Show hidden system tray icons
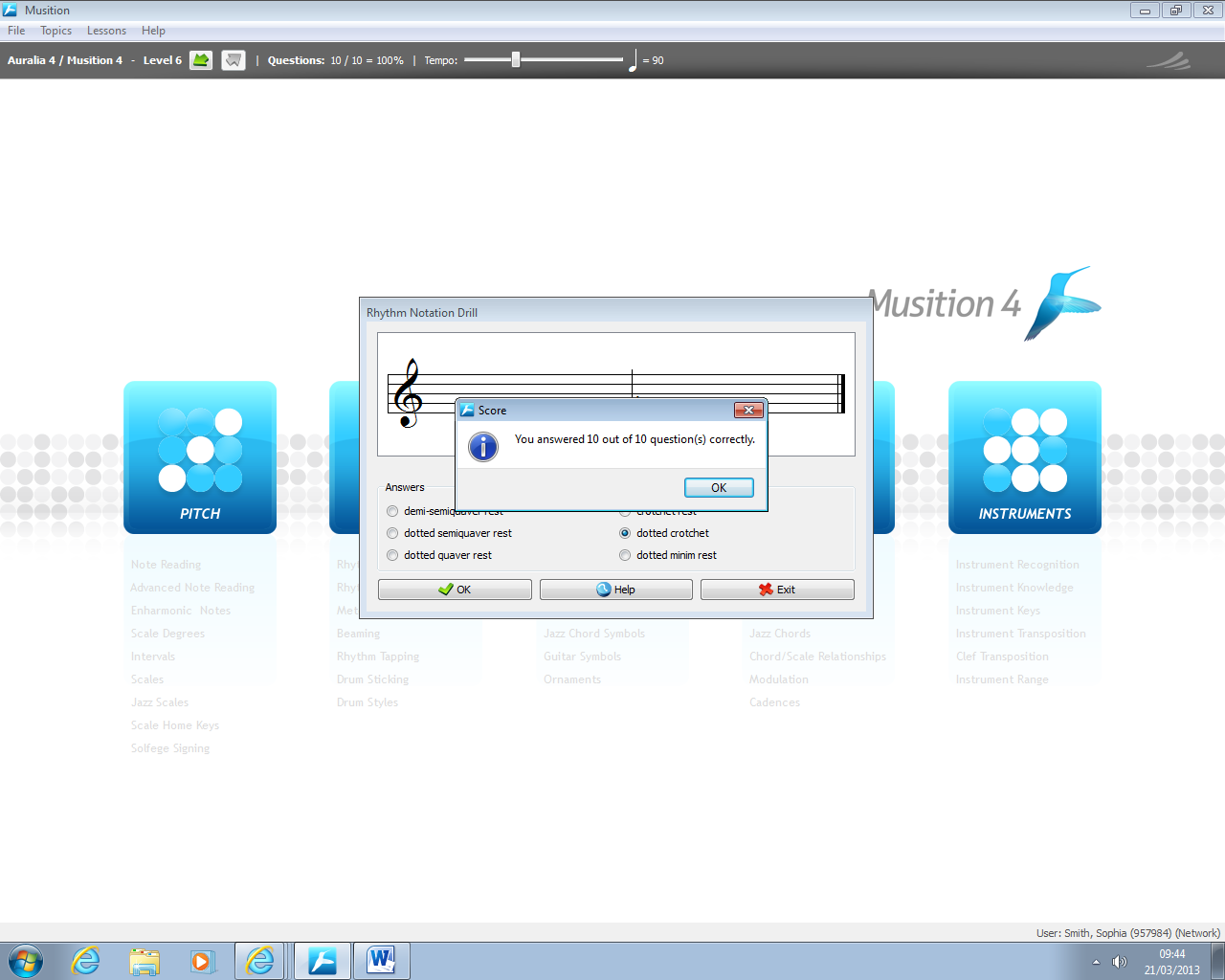 (x=1096, y=962)
